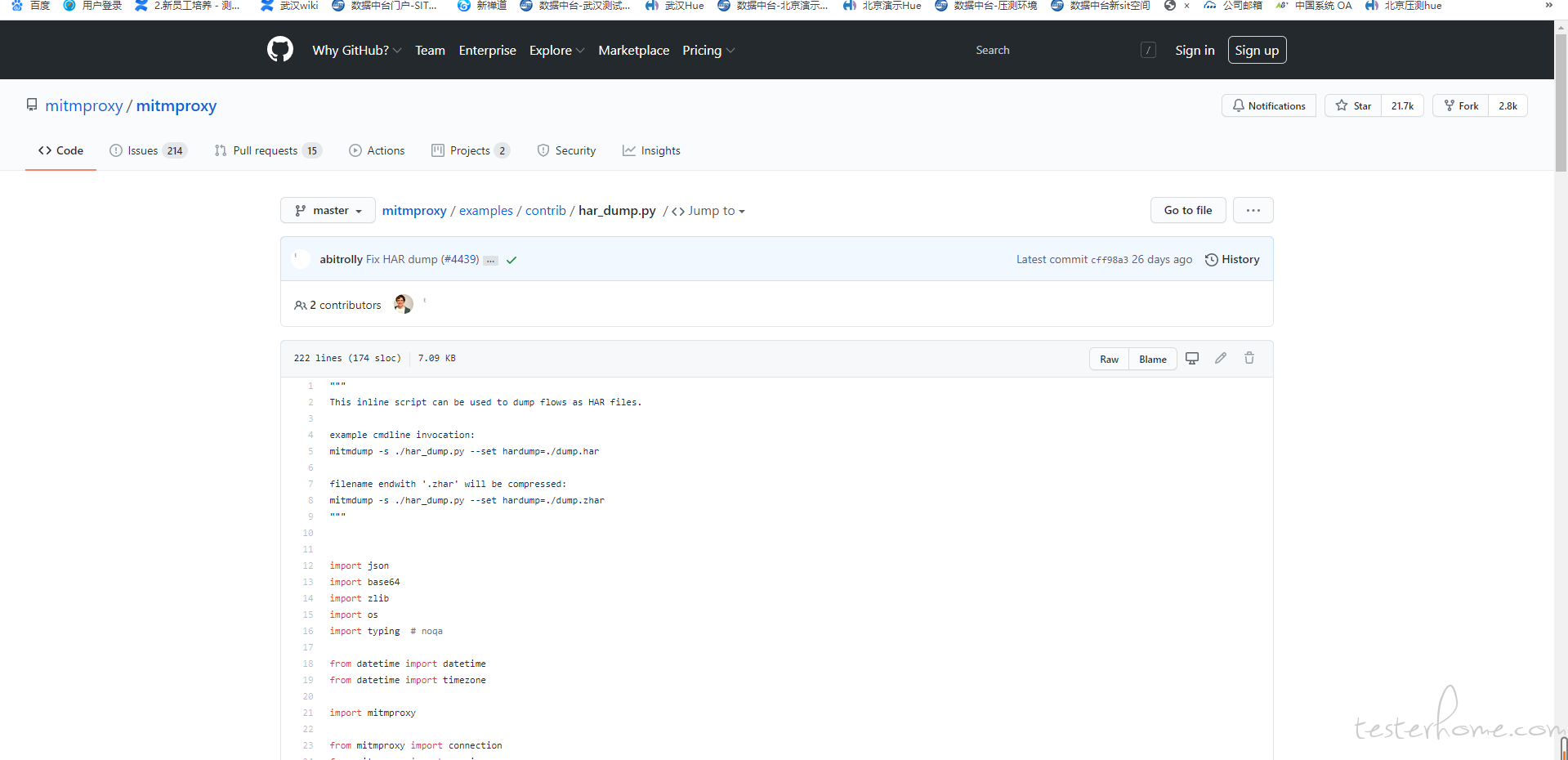Expand commit message ellipsis button
Screen dimensions: 1568x760
click(x=490, y=261)
